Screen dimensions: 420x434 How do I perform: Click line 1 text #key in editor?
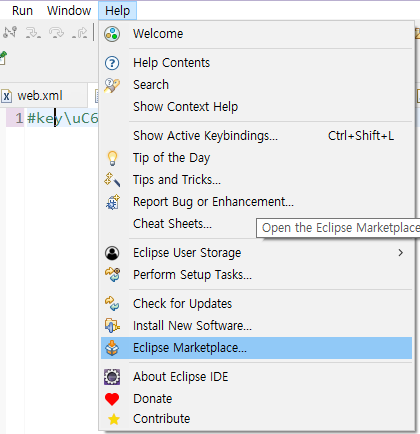45,118
